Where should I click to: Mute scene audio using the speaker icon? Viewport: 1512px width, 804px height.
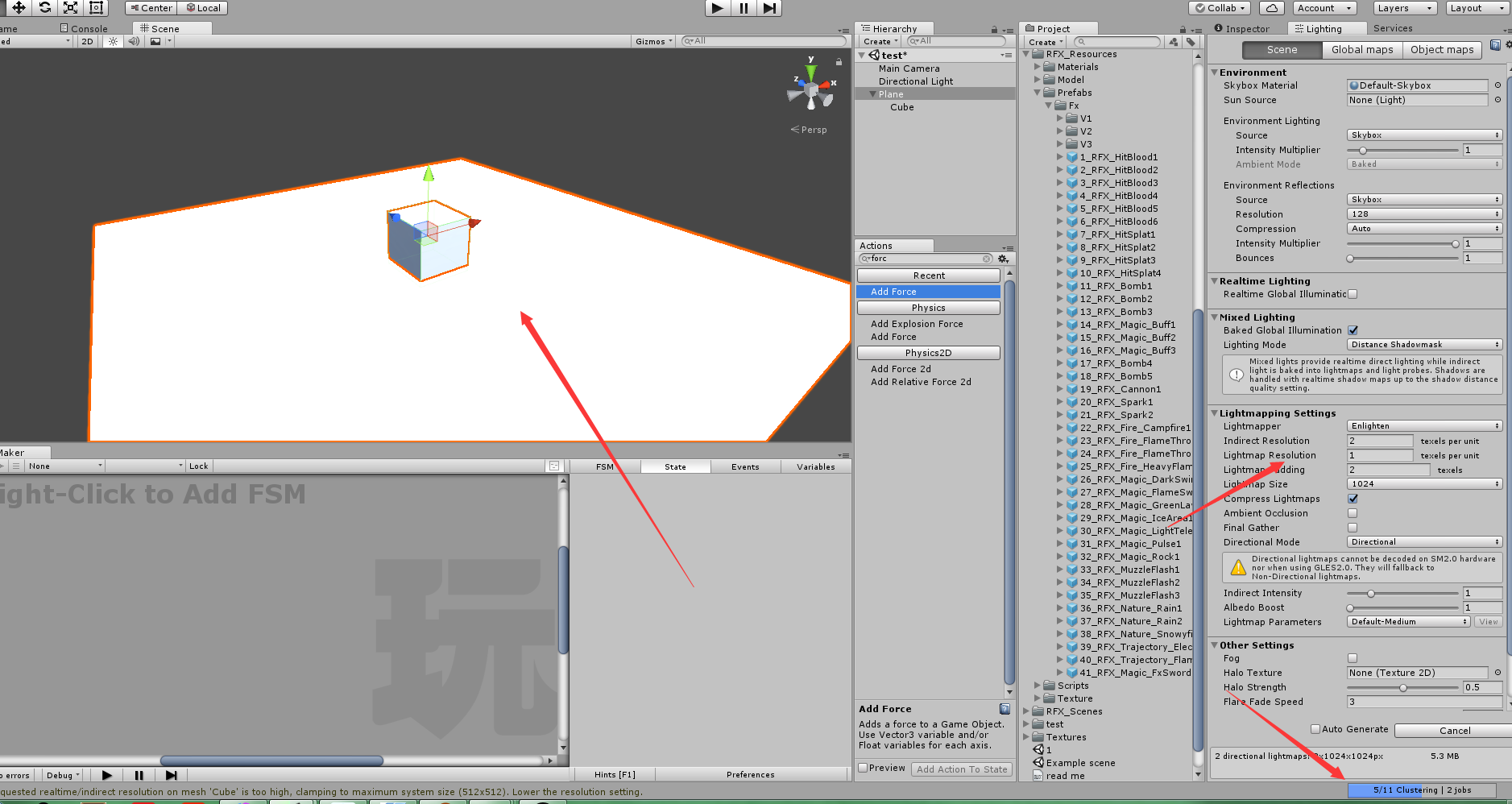133,41
